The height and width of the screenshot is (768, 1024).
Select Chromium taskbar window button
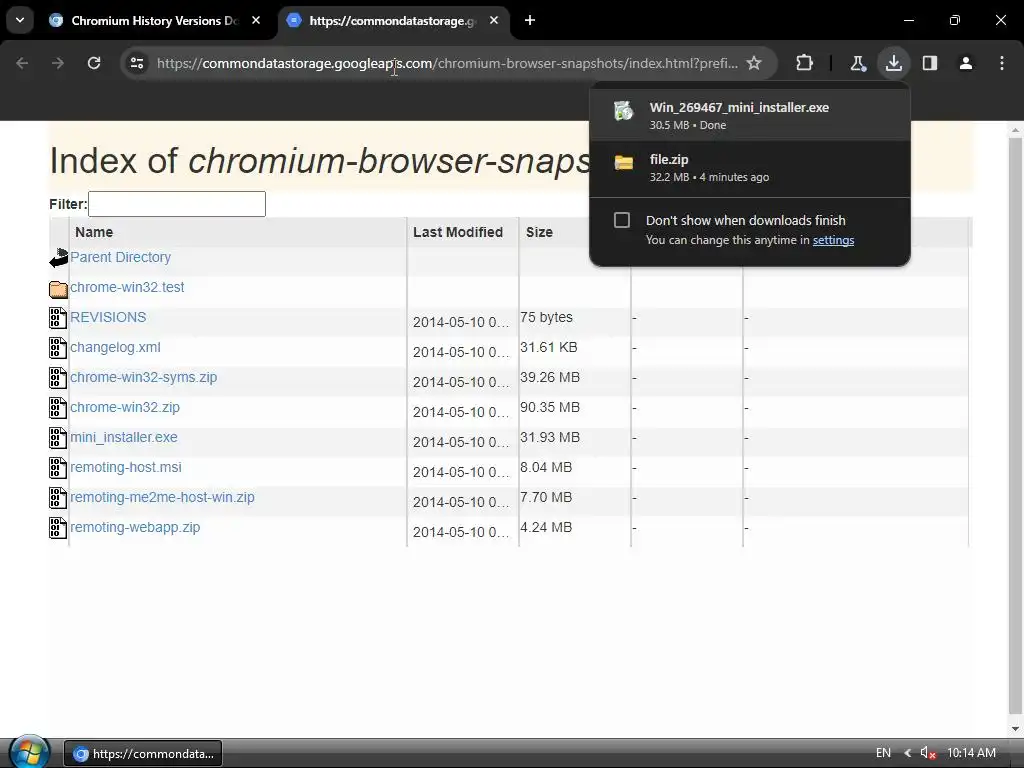[x=143, y=754]
